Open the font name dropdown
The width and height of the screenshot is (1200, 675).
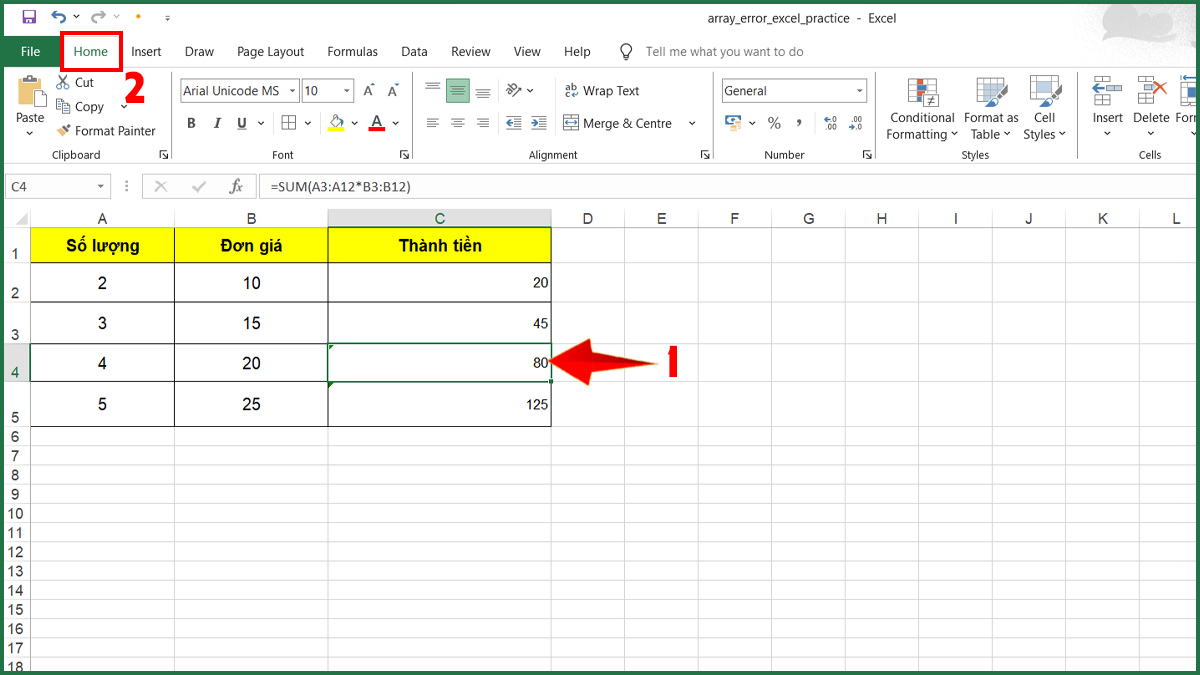pos(292,91)
